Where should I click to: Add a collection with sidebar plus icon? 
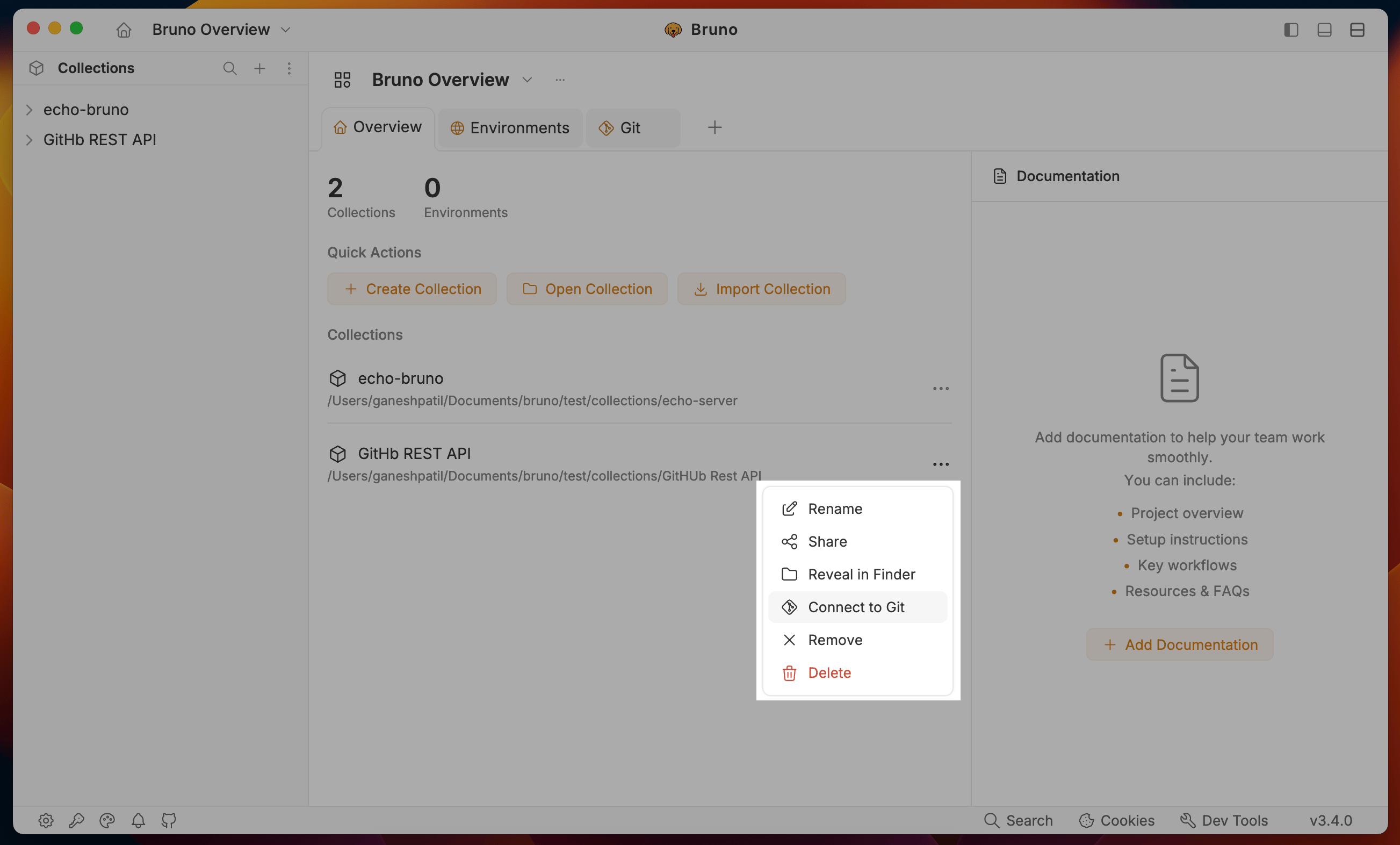259,68
